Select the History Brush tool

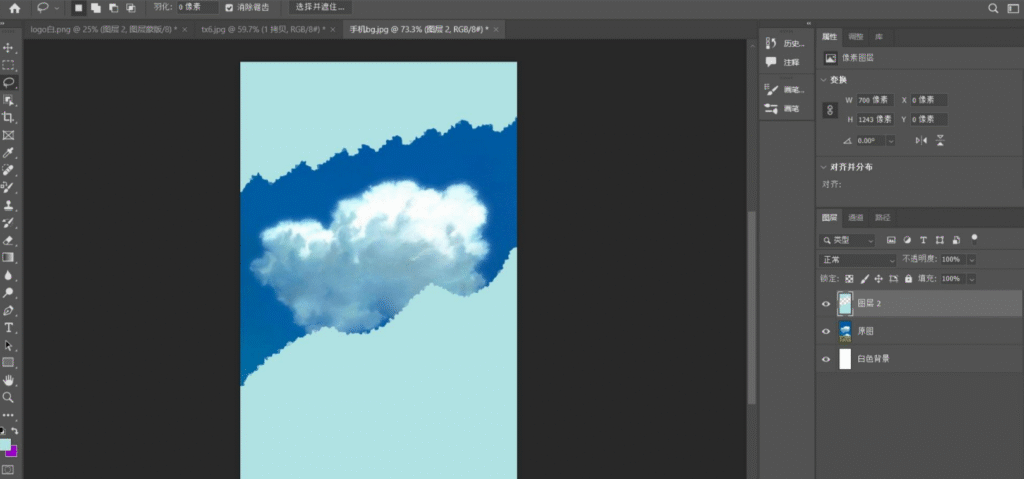coord(8,223)
